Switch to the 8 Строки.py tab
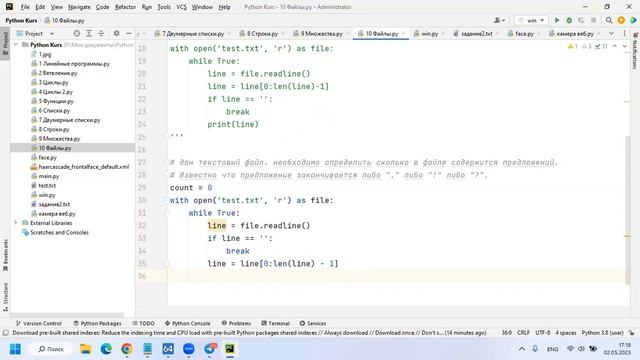 pos(262,33)
